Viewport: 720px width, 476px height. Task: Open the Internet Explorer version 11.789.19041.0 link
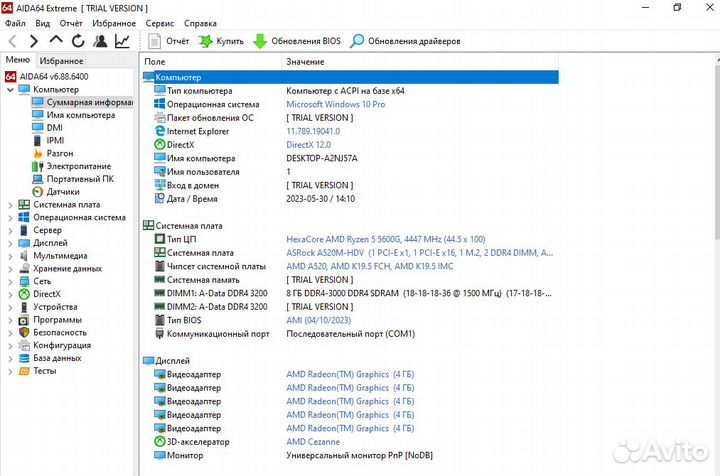click(x=313, y=131)
